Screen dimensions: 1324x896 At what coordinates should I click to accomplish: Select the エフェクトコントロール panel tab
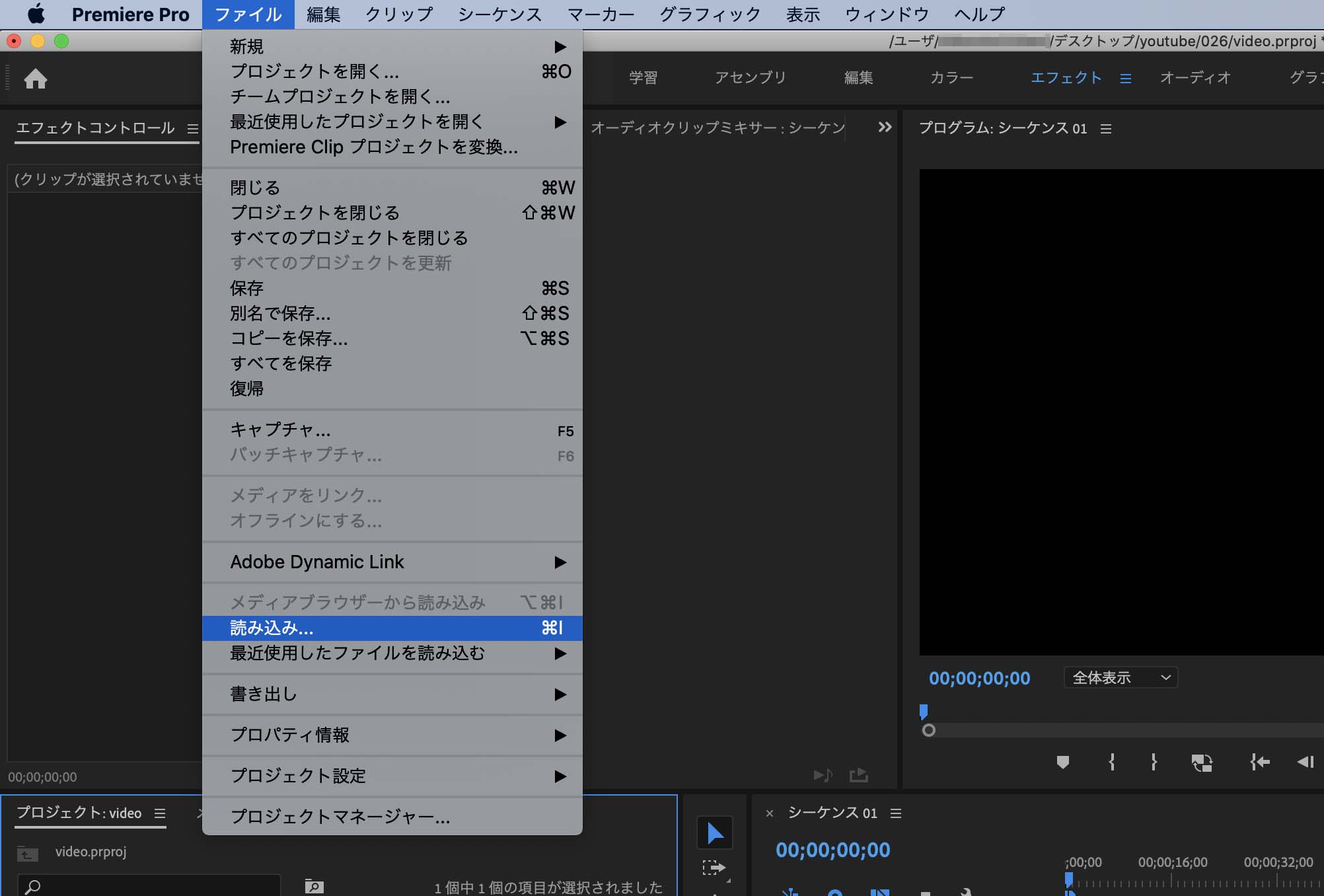pos(95,128)
